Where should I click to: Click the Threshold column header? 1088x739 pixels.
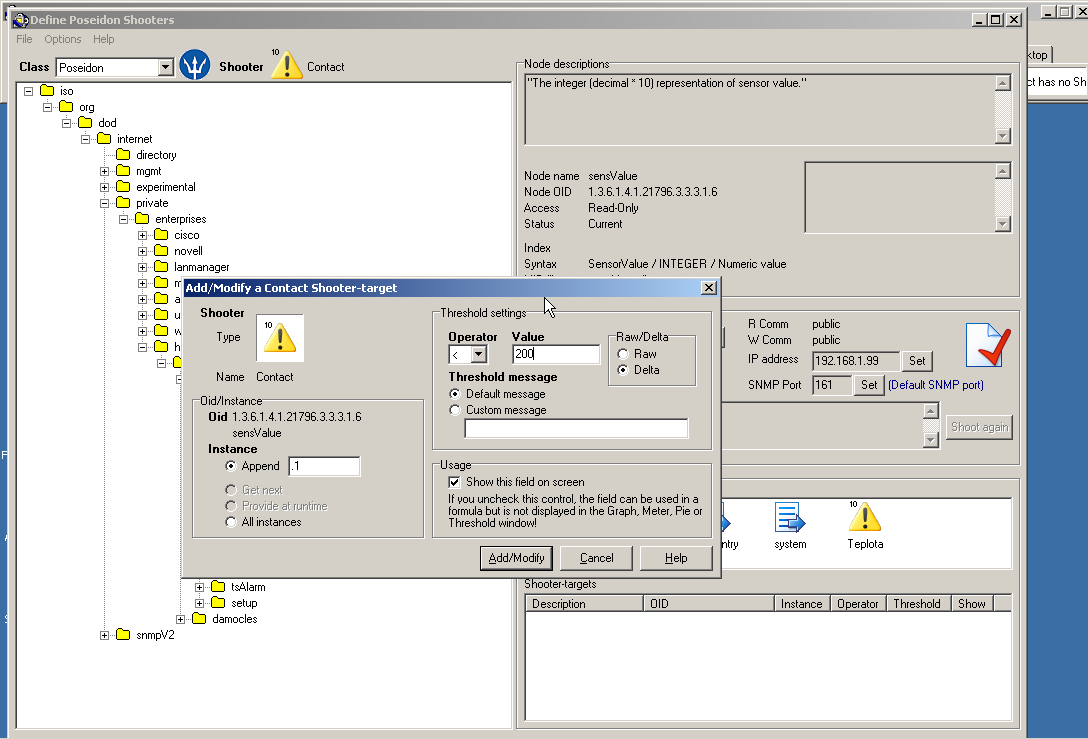[917, 604]
